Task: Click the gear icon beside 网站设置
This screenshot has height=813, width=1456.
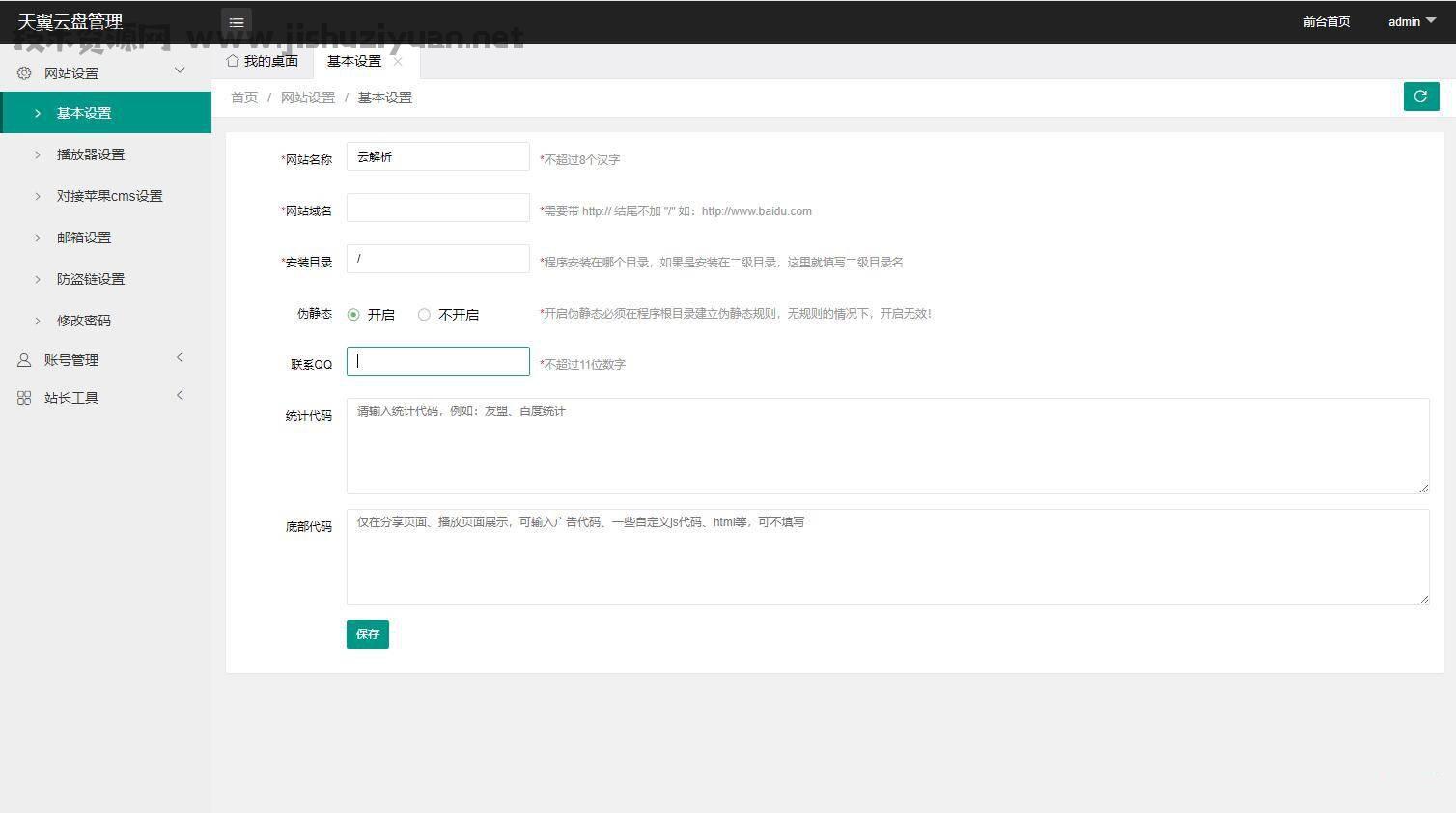Action: coord(24,72)
